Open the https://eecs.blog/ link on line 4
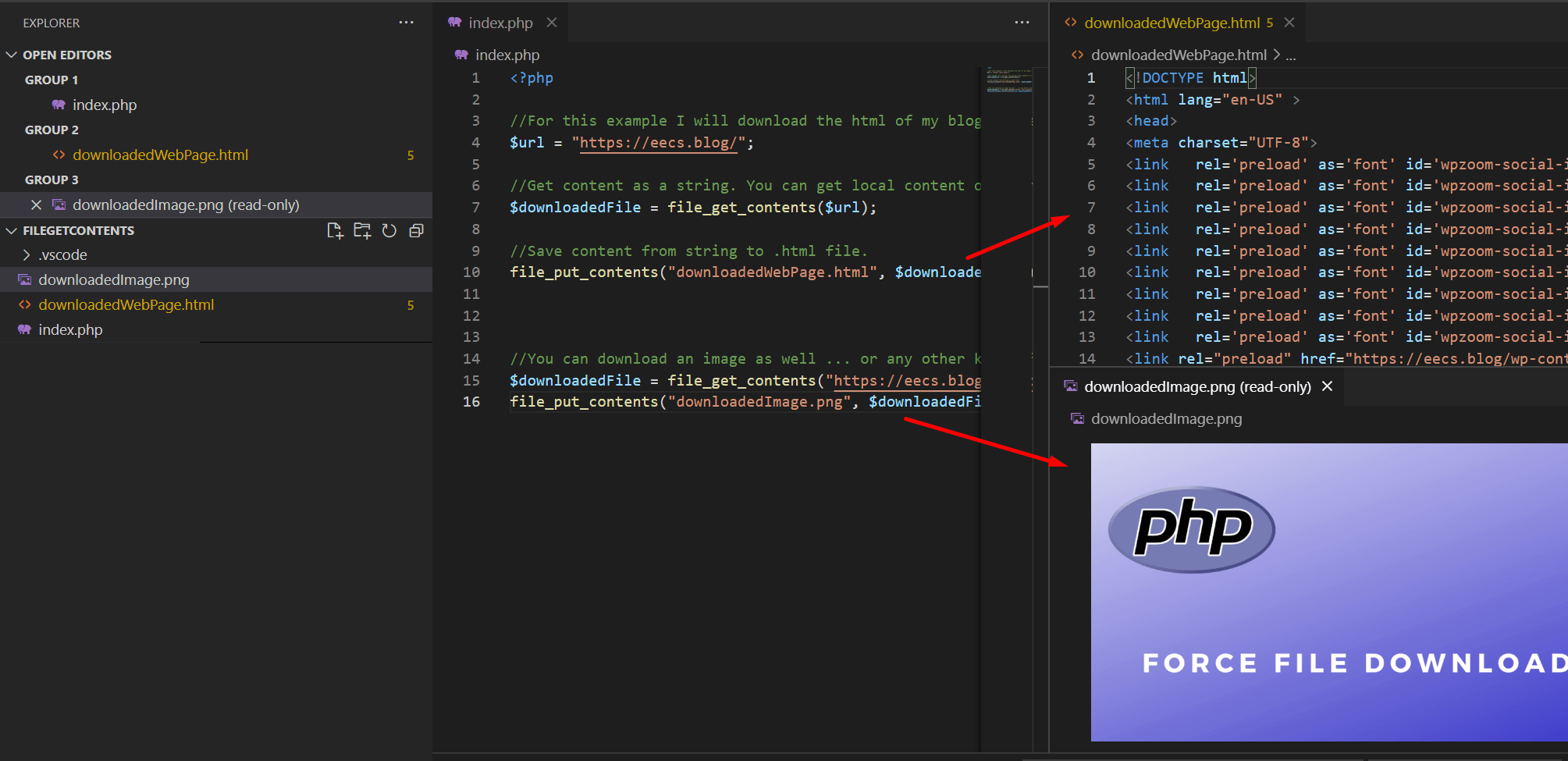Viewport: 1568px width, 761px height. [658, 143]
